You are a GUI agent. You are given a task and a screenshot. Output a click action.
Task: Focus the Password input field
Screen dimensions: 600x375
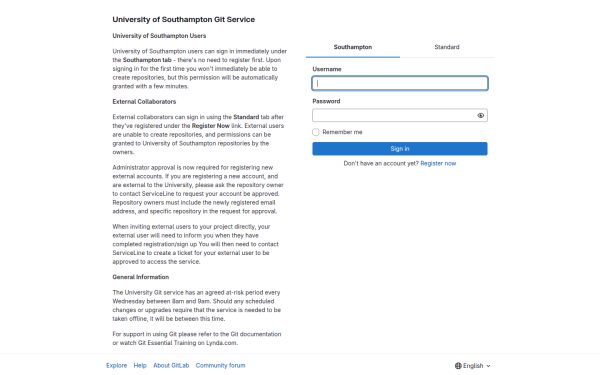400,116
